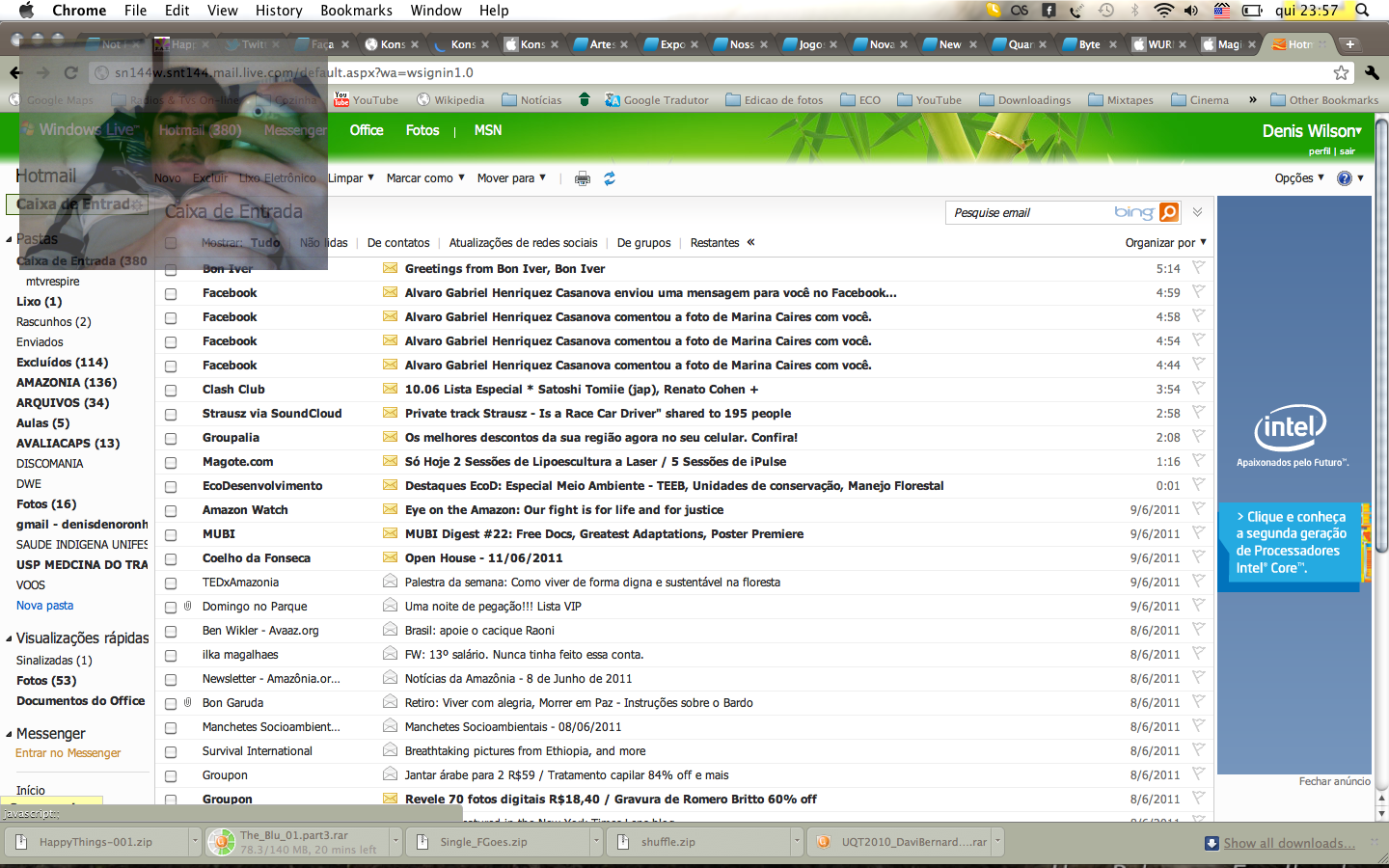Click Fechar anúncio under the ad

[1334, 781]
